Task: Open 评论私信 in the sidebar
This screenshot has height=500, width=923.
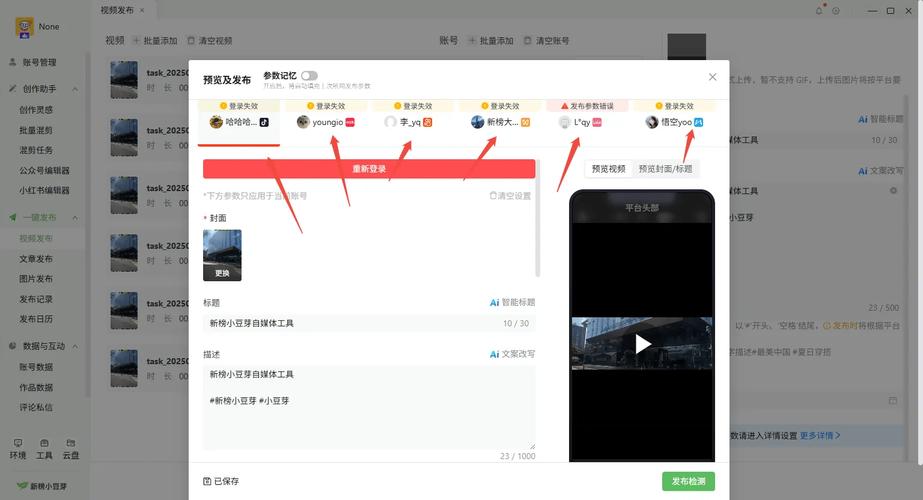Action: coord(36,408)
